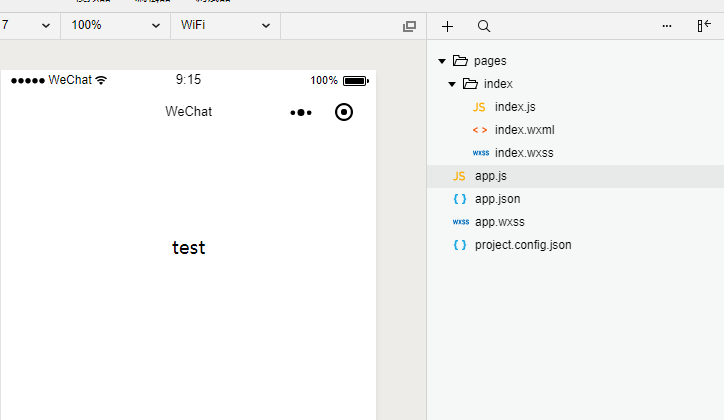Open index.wxml file
The image size is (724, 420).
575,130
